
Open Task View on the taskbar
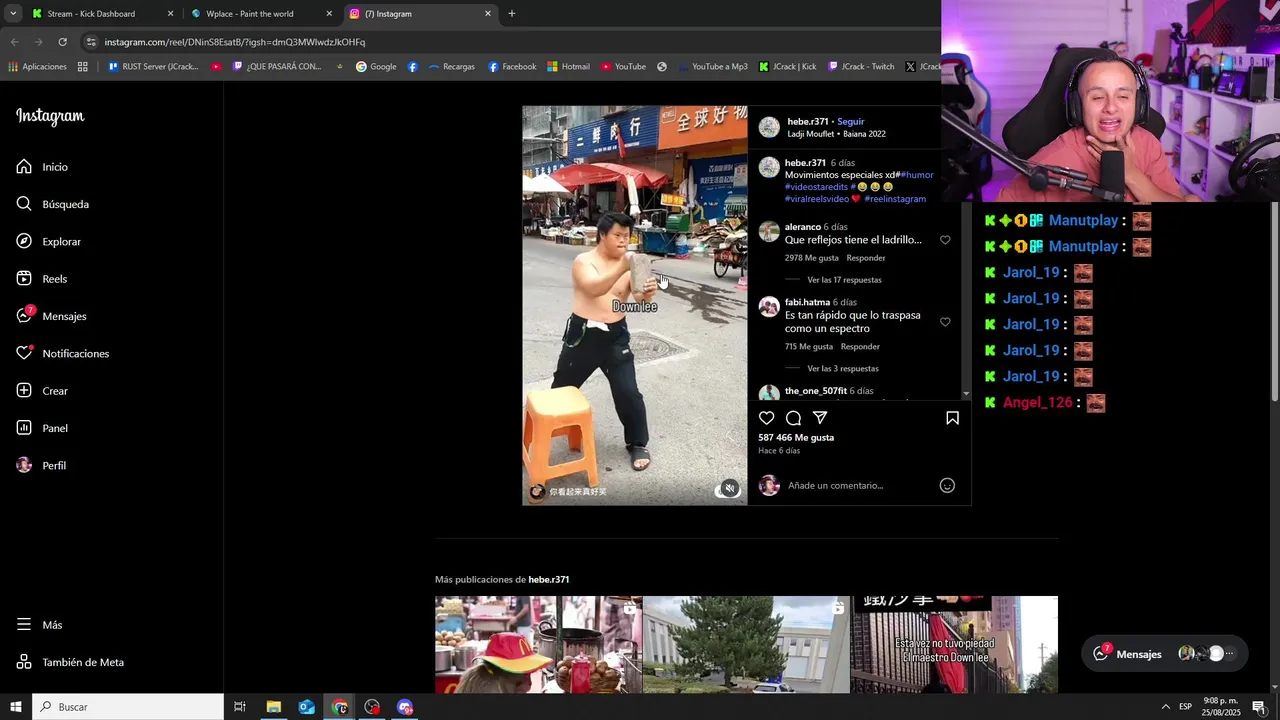click(x=240, y=707)
